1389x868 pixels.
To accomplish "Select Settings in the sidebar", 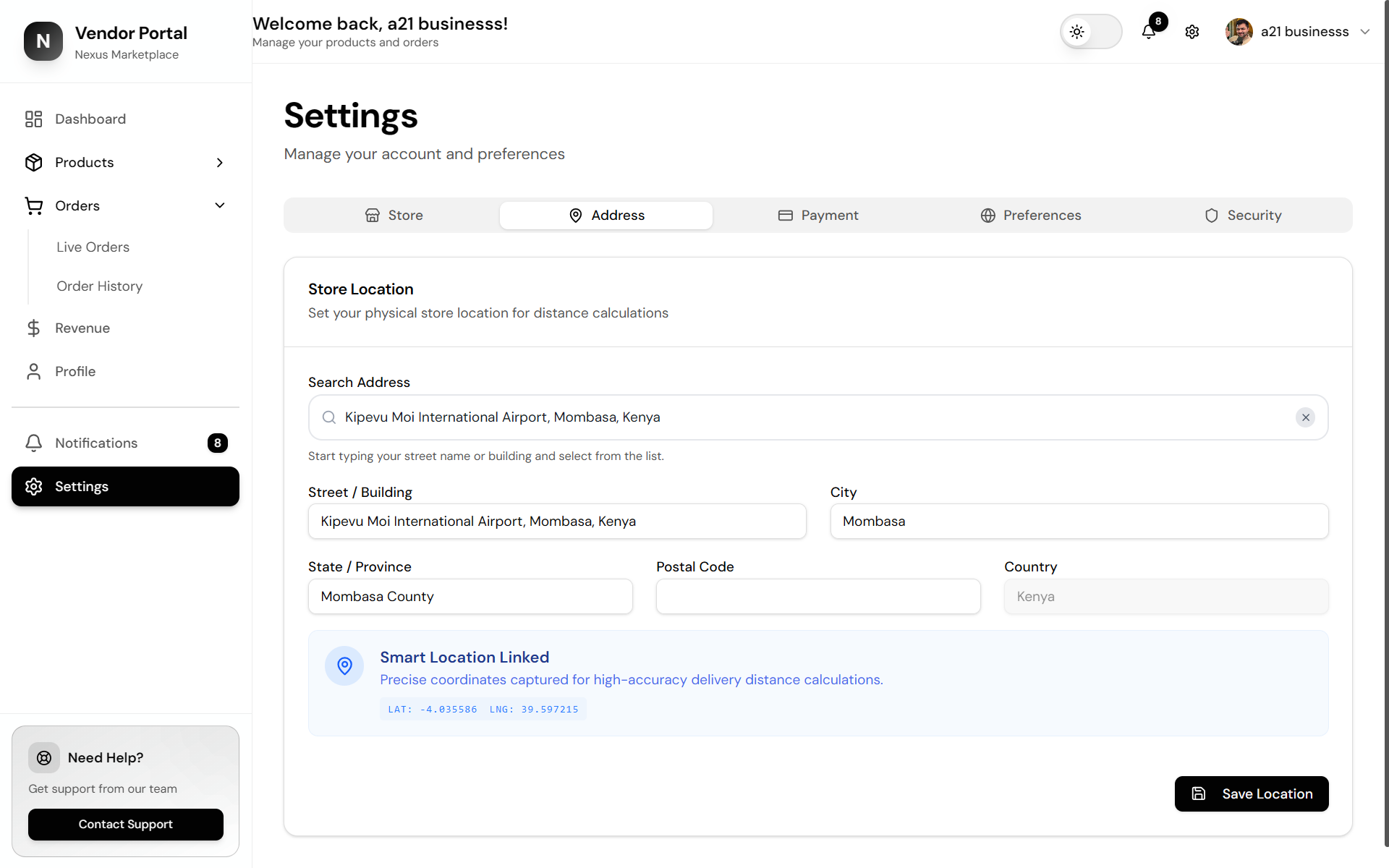I will point(125,487).
